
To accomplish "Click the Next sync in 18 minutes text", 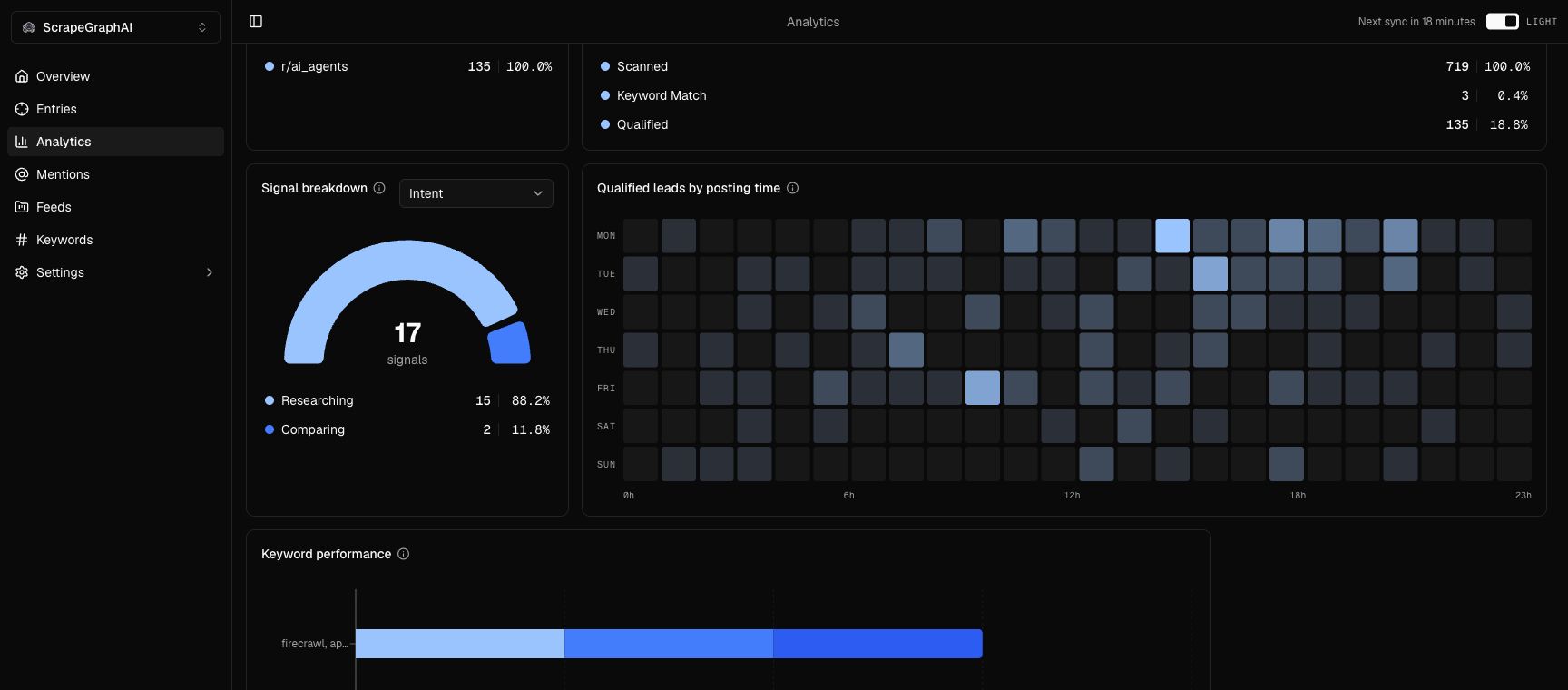I will (x=1416, y=22).
